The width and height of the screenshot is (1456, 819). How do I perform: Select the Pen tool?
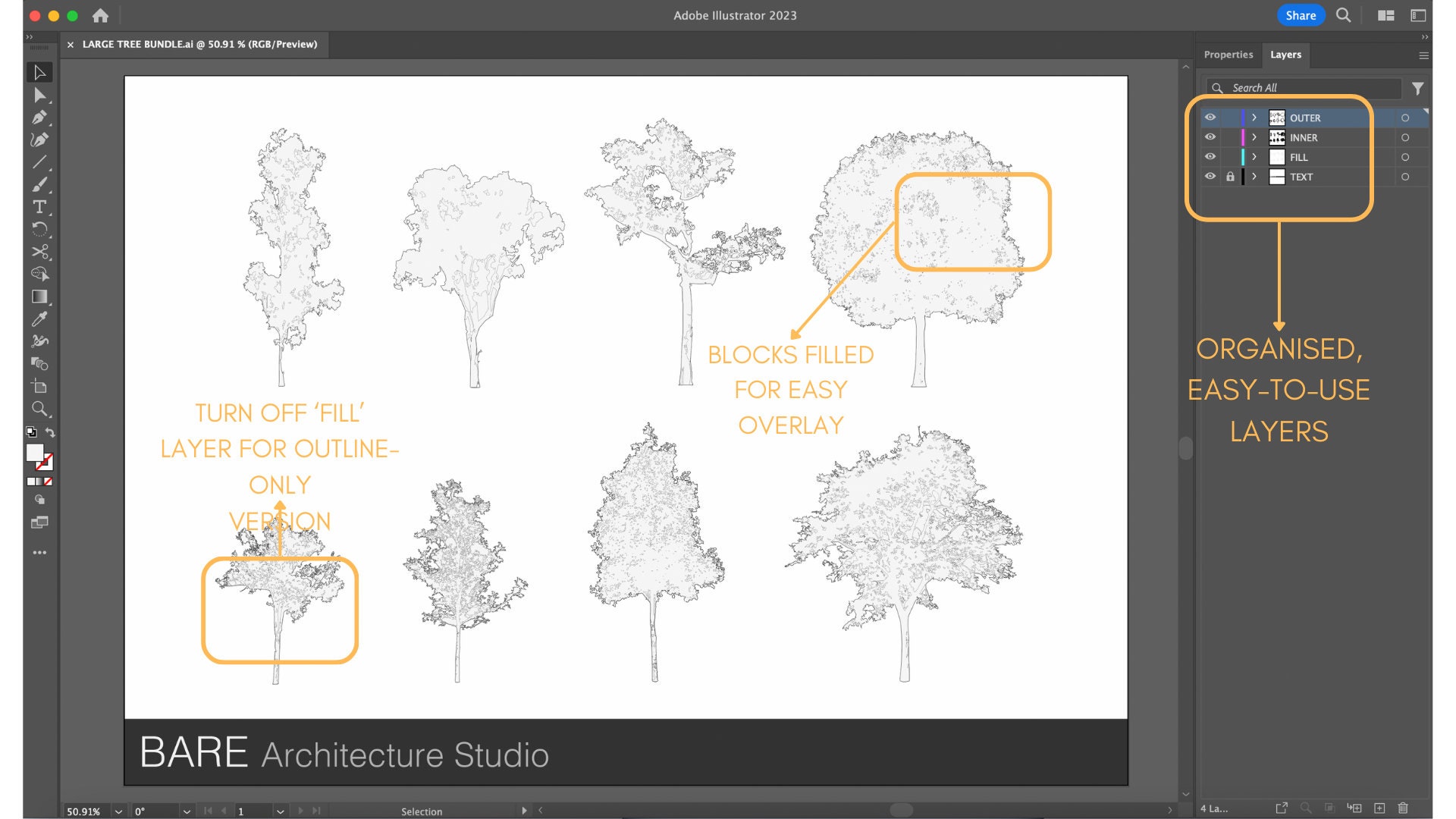(x=39, y=118)
